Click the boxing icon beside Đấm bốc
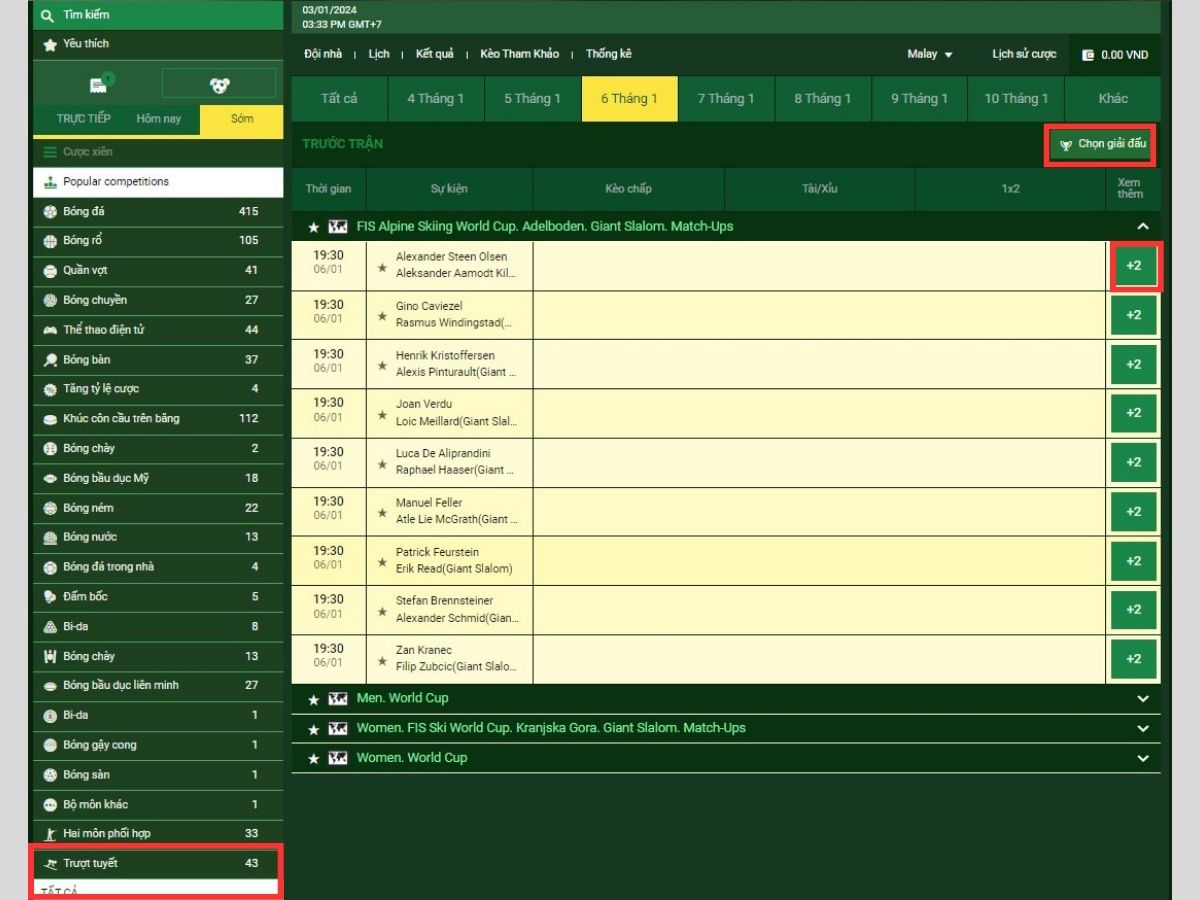The image size is (1200, 900). pos(51,597)
